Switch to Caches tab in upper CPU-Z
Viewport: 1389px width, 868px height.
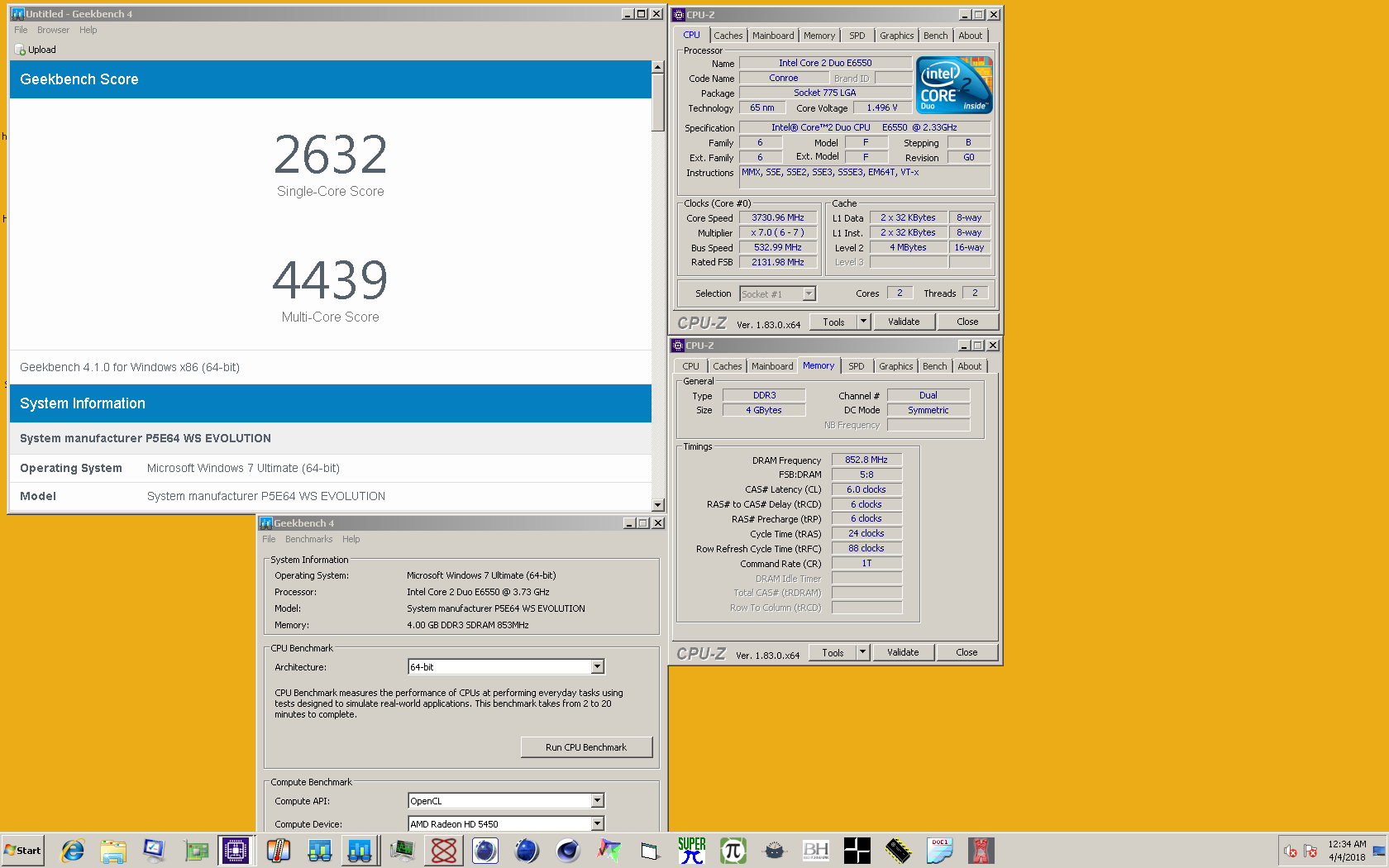[x=728, y=36]
